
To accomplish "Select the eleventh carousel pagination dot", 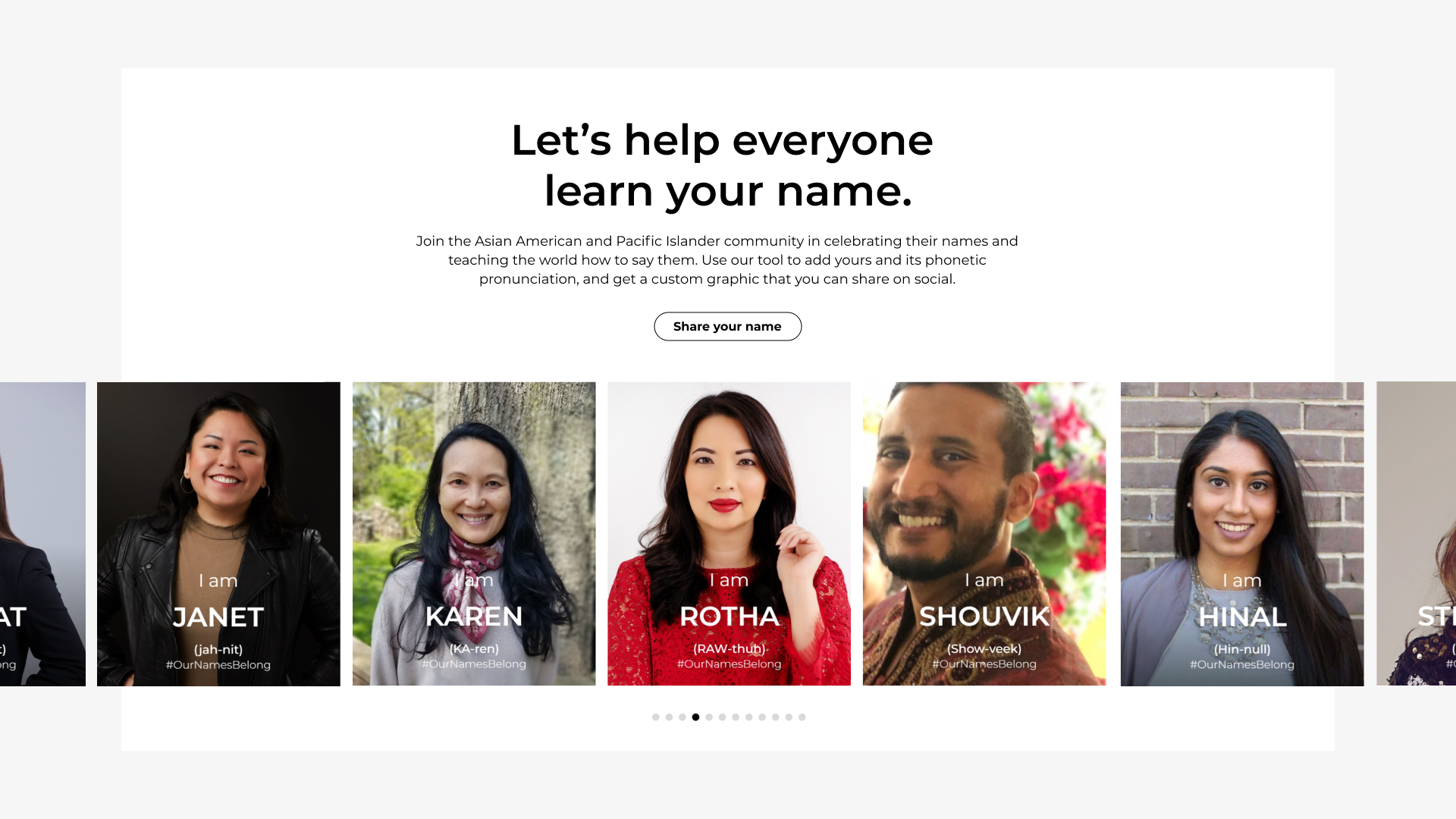I will tap(789, 717).
